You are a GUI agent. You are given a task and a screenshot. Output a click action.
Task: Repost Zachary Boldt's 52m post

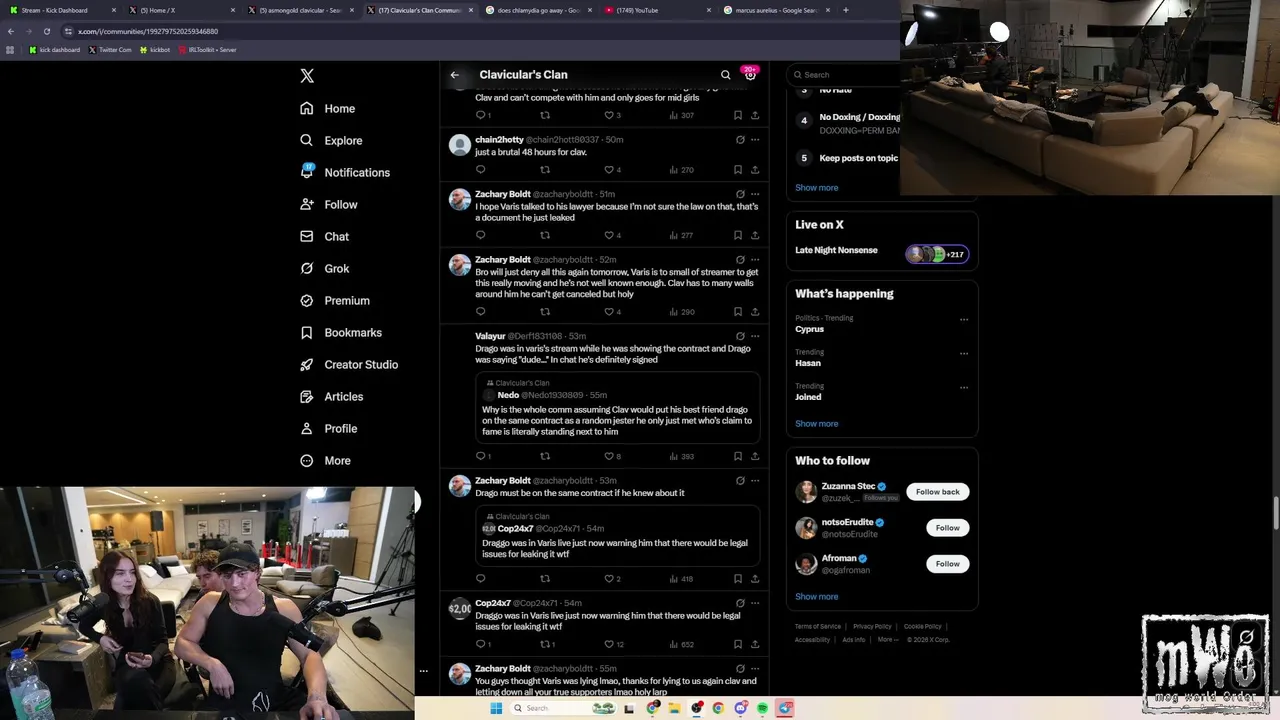click(x=545, y=312)
